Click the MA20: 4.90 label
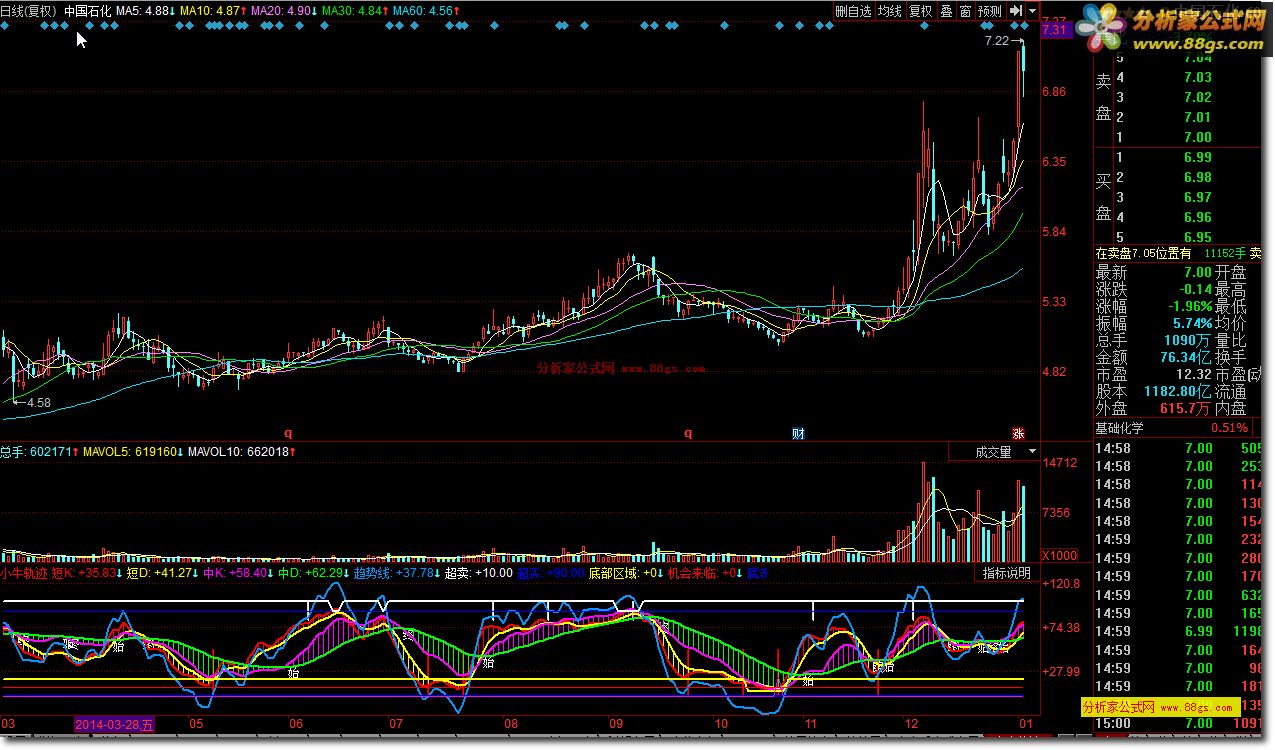The width and height of the screenshot is (1275, 750). click(284, 11)
